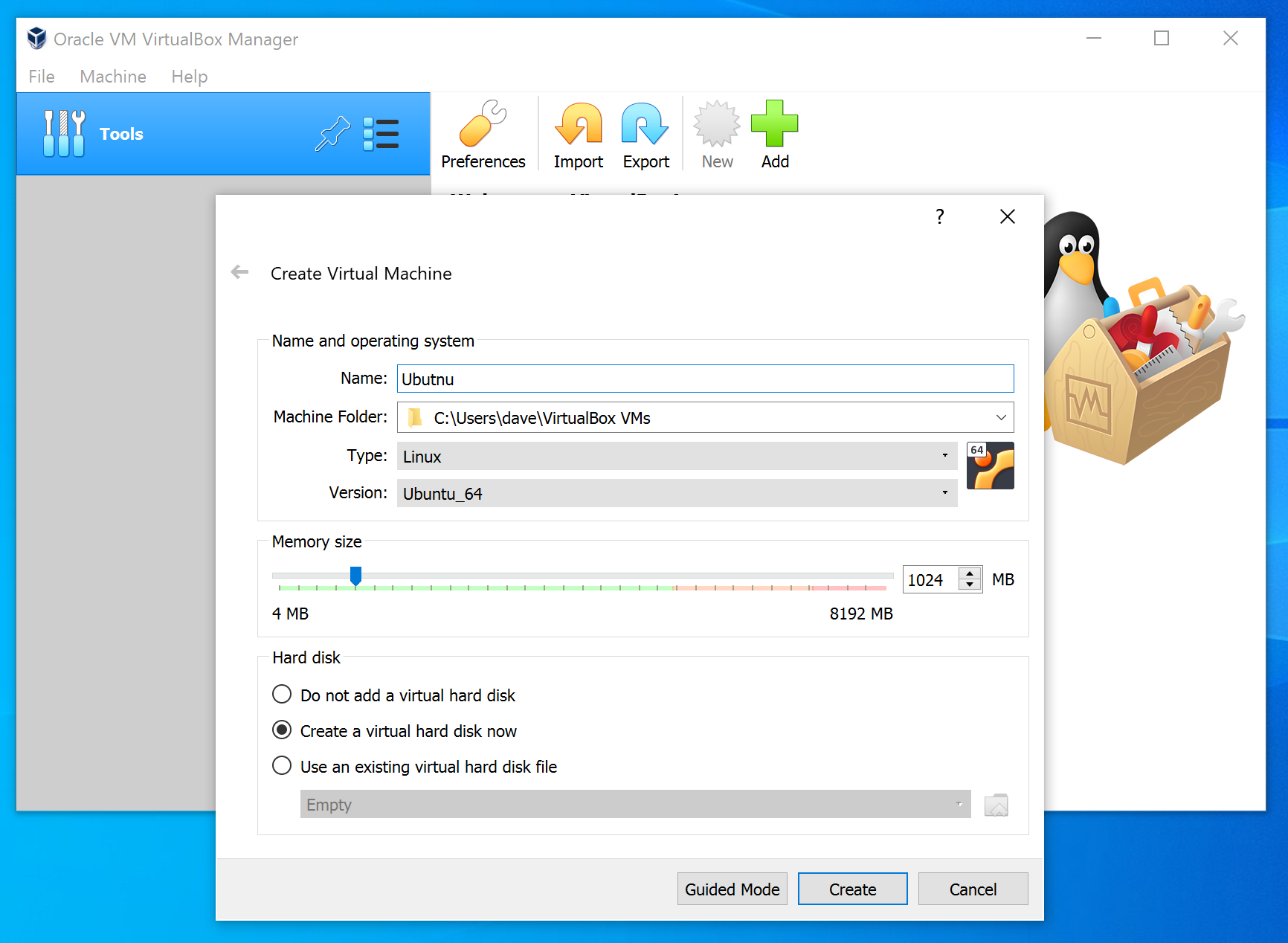
Task: Click the pin icon in Tools panel
Action: [332, 134]
